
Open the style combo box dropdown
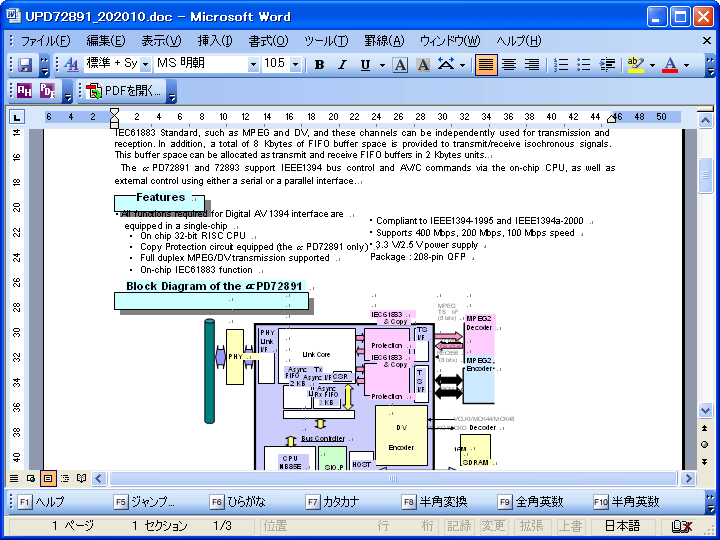tap(146, 64)
